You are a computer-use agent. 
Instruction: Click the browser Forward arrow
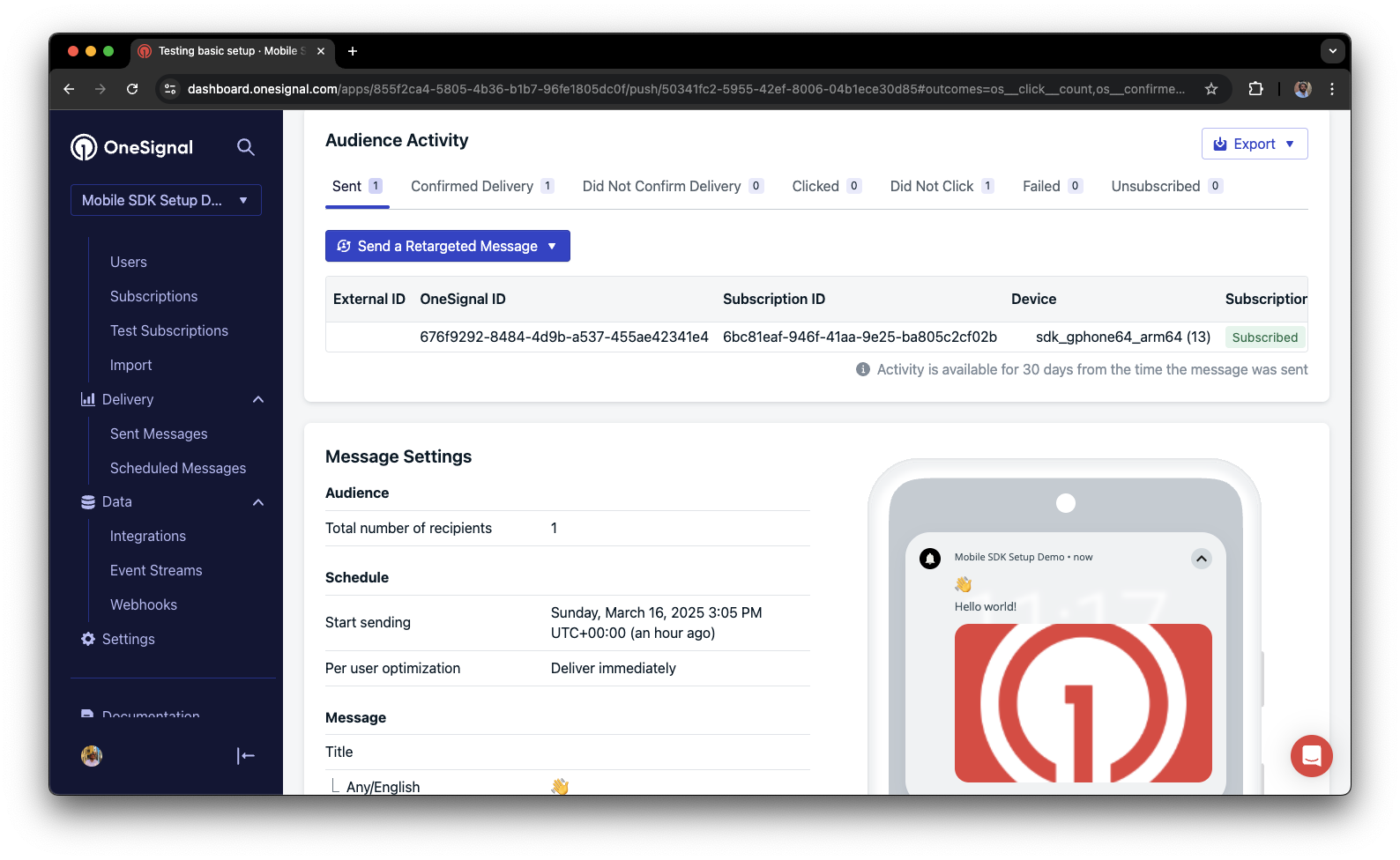[101, 89]
